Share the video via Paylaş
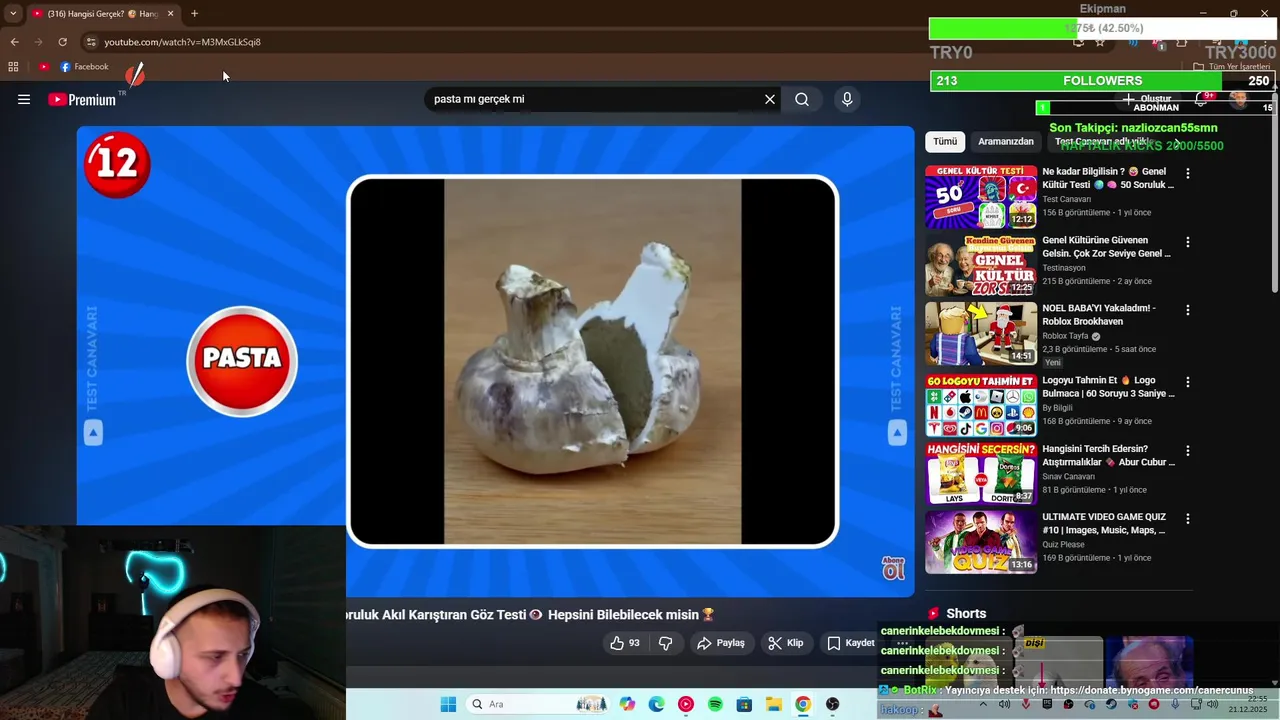 [721, 643]
